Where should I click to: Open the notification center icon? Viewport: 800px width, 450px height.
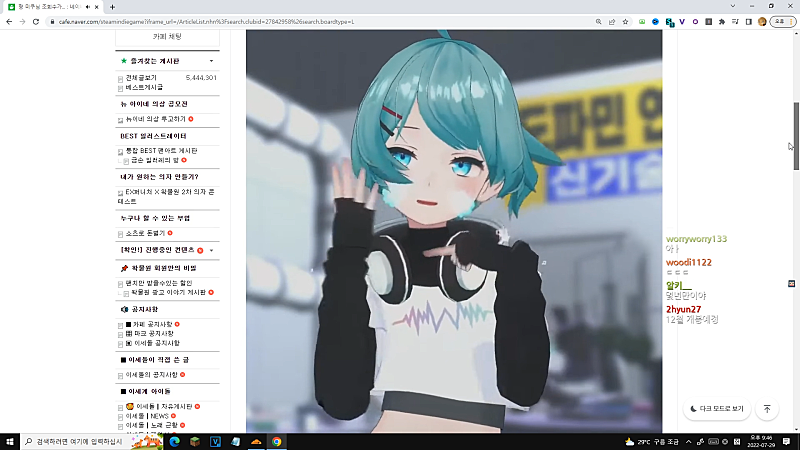coord(786,442)
